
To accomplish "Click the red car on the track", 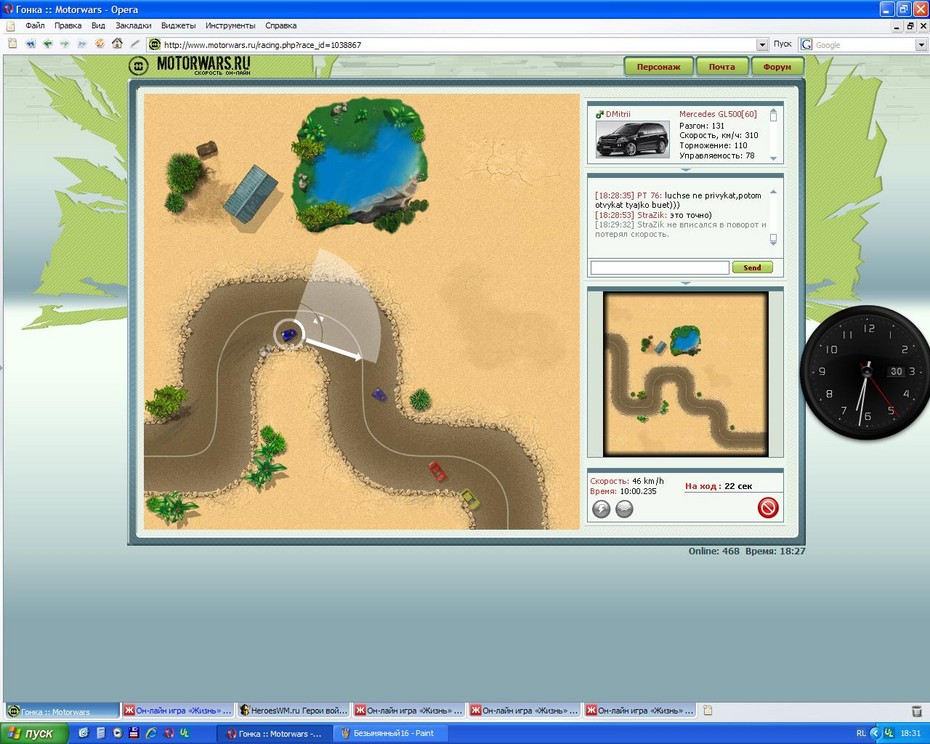I will click(438, 471).
